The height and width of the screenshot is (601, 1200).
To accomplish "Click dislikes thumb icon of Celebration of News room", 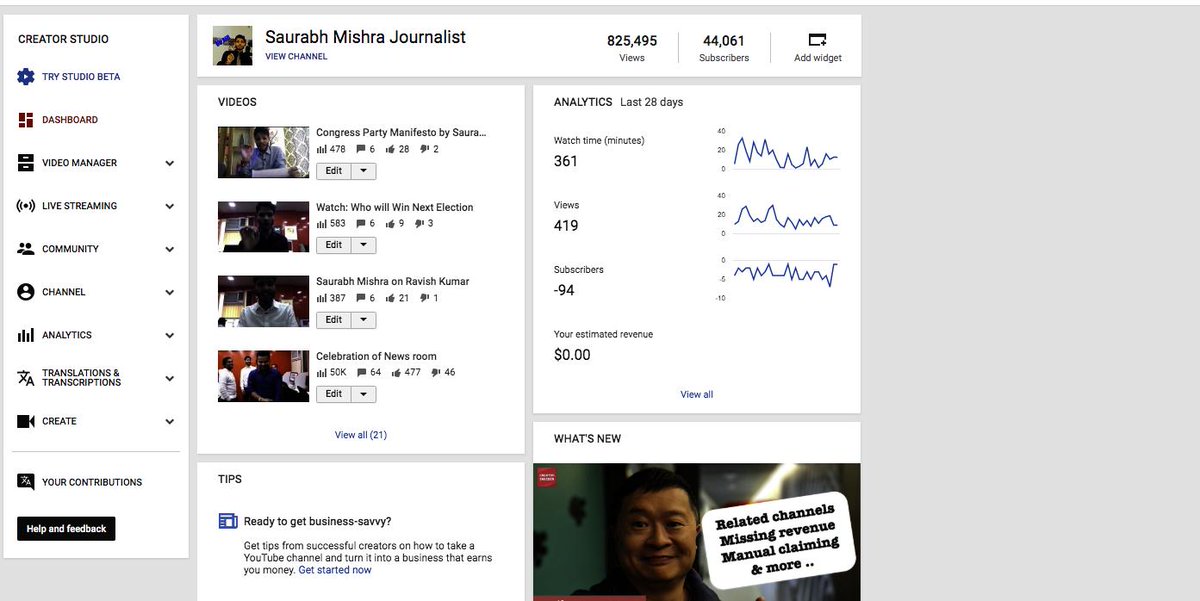I will click(436, 372).
